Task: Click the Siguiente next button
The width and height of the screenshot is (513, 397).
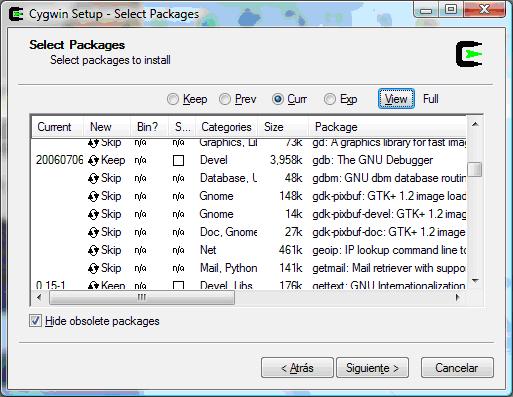Action: pos(372,368)
